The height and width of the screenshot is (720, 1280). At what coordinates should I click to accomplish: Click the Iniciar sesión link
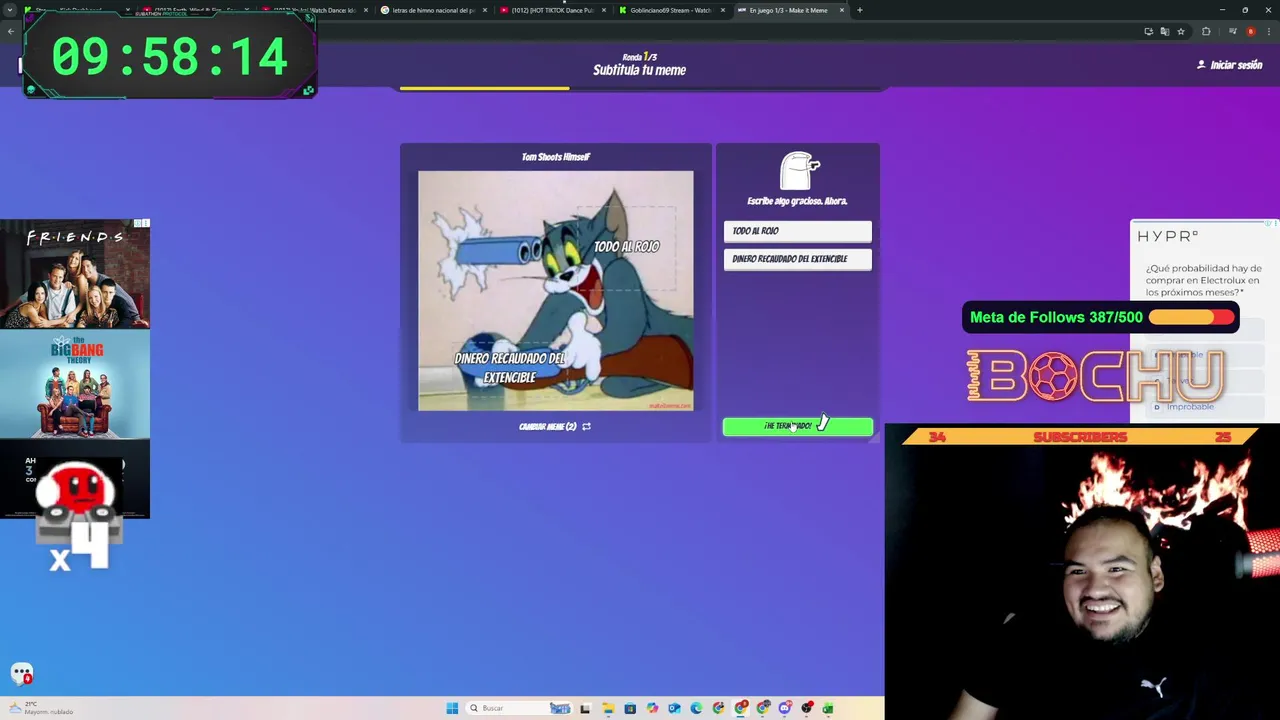click(x=1236, y=65)
